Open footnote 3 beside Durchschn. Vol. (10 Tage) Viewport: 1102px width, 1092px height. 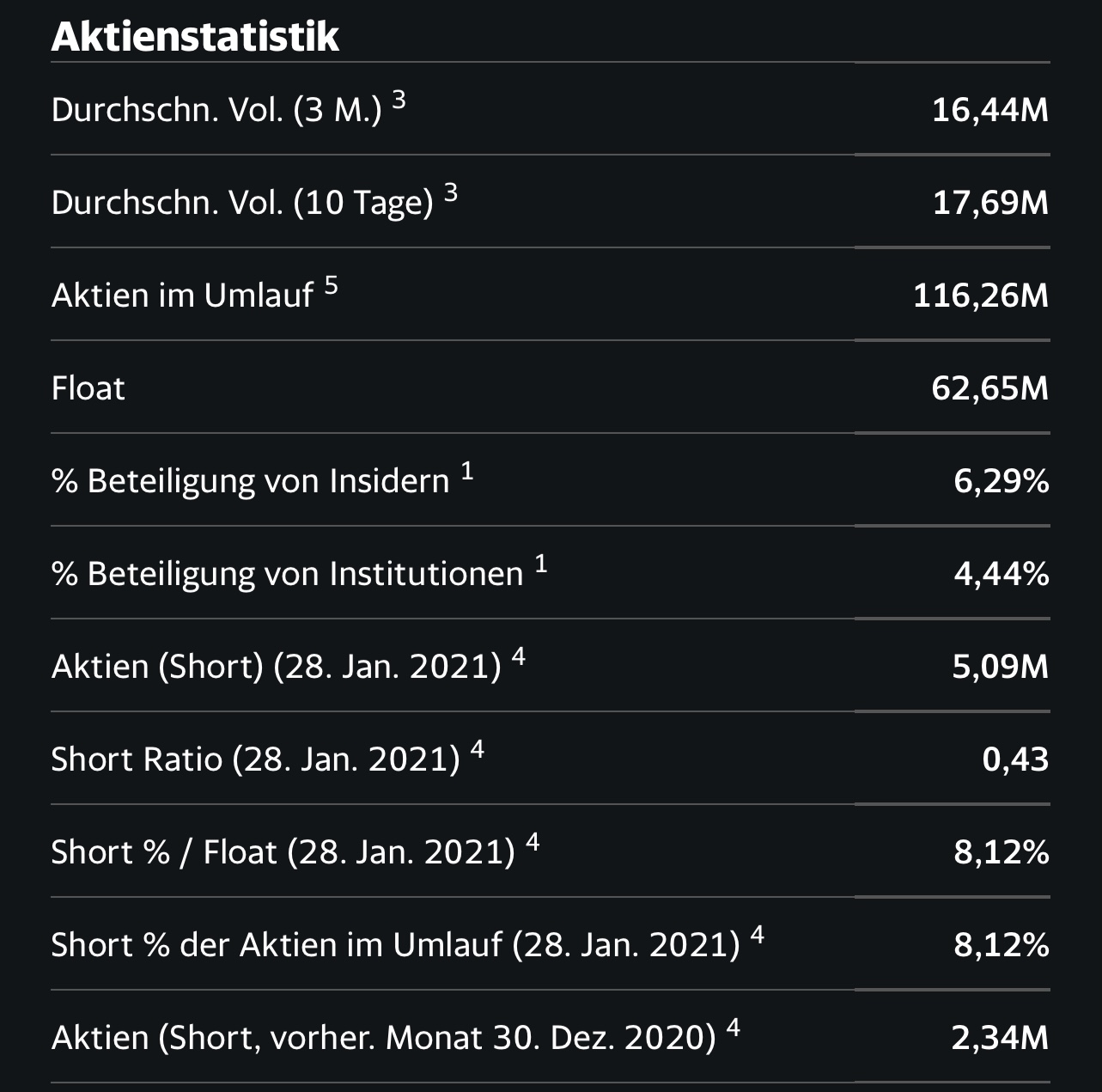(x=451, y=192)
